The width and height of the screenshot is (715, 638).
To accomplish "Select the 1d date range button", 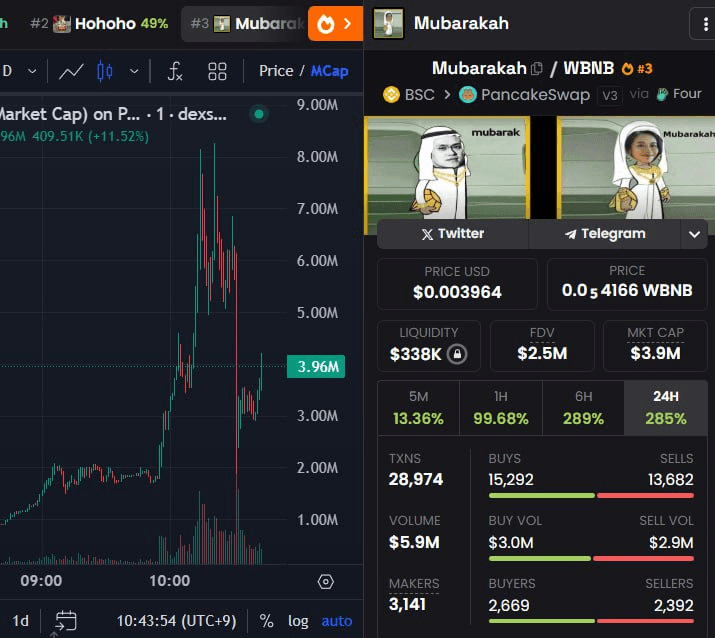I will coord(21,621).
